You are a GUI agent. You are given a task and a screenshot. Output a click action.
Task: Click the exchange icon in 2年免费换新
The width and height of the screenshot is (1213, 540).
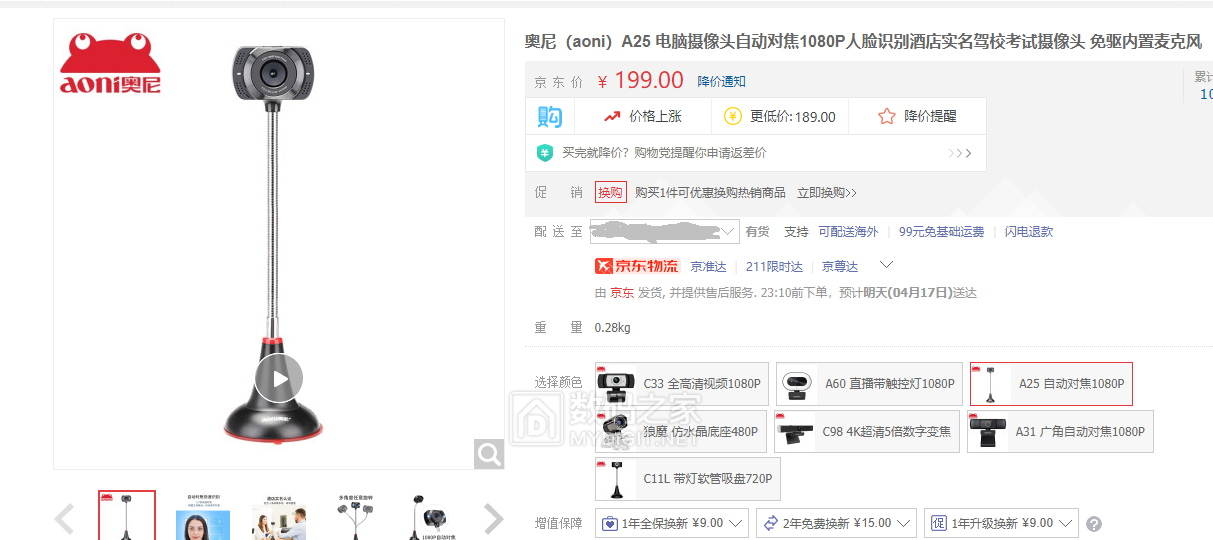(770, 523)
